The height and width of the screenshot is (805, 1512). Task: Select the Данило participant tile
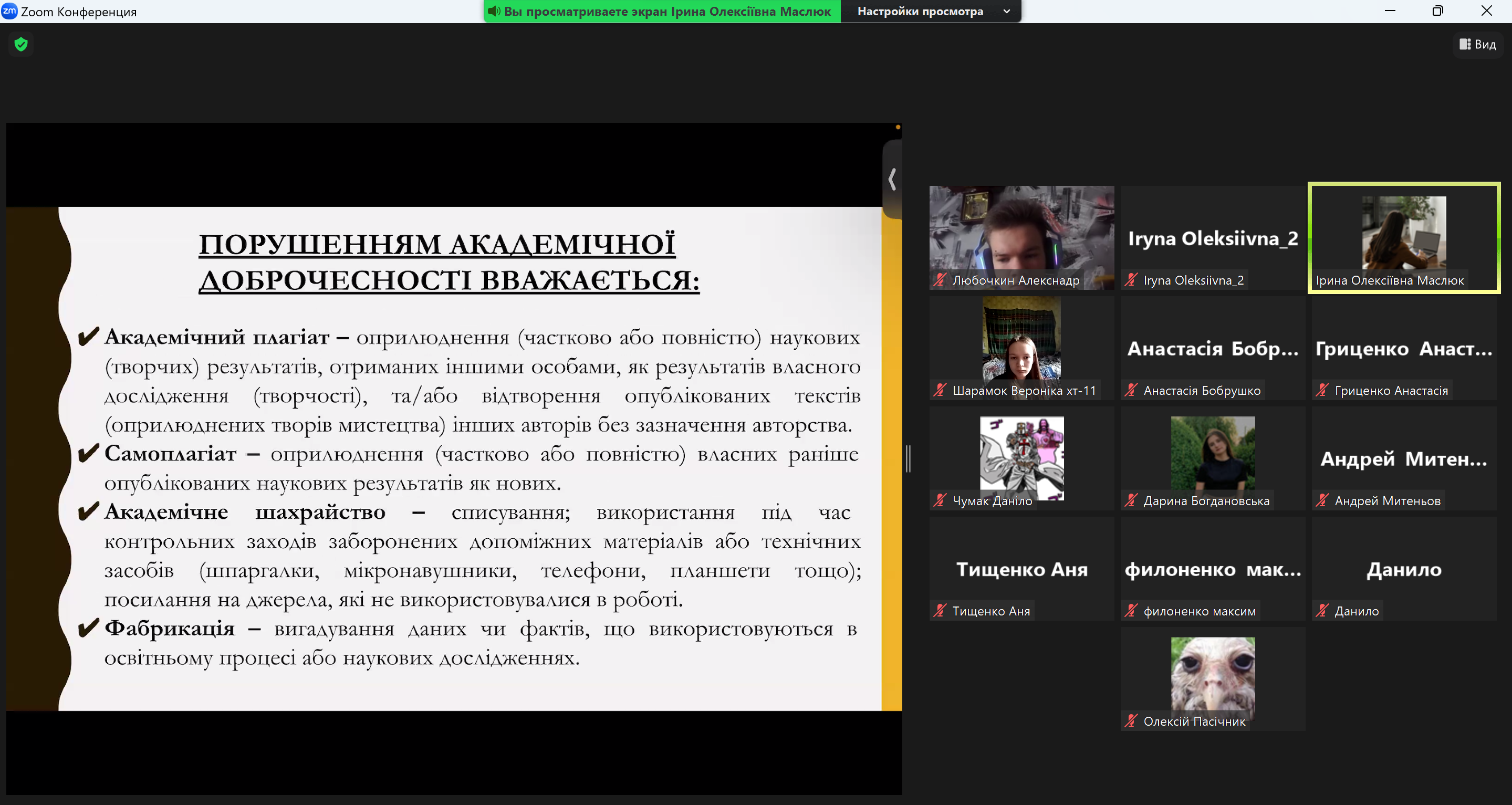[x=1404, y=568]
